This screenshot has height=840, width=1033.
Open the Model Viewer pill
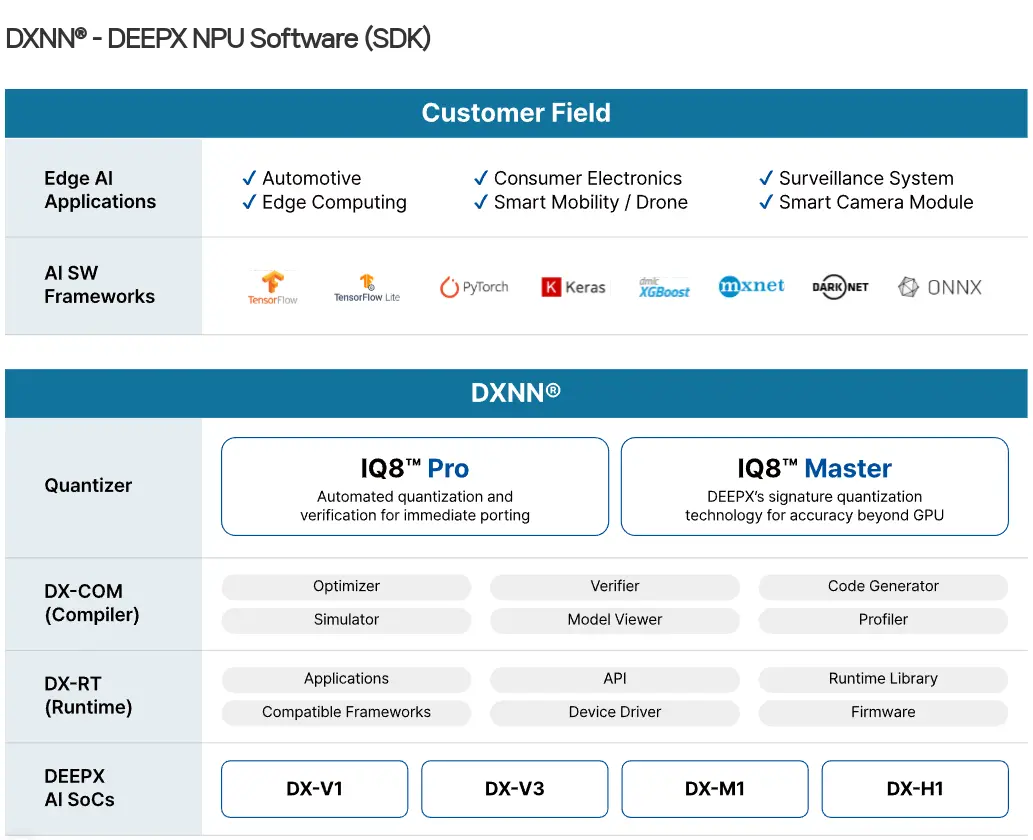point(614,620)
